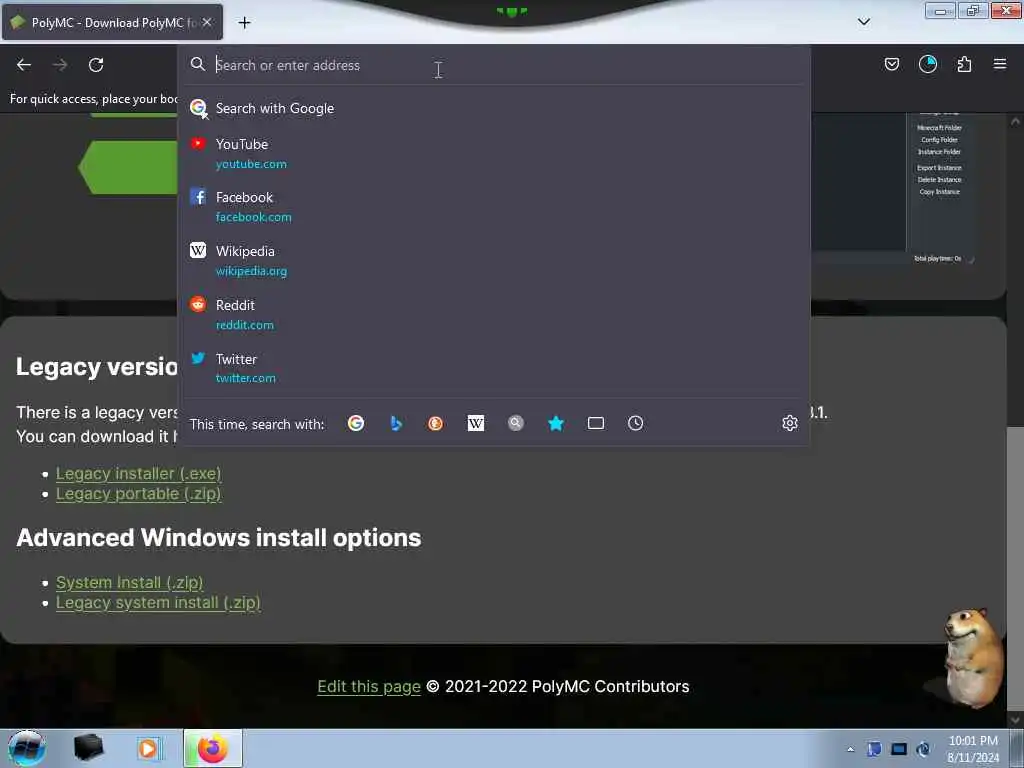The height and width of the screenshot is (768, 1024).
Task: Click the scrollbar up arrow
Action: (x=1015, y=121)
